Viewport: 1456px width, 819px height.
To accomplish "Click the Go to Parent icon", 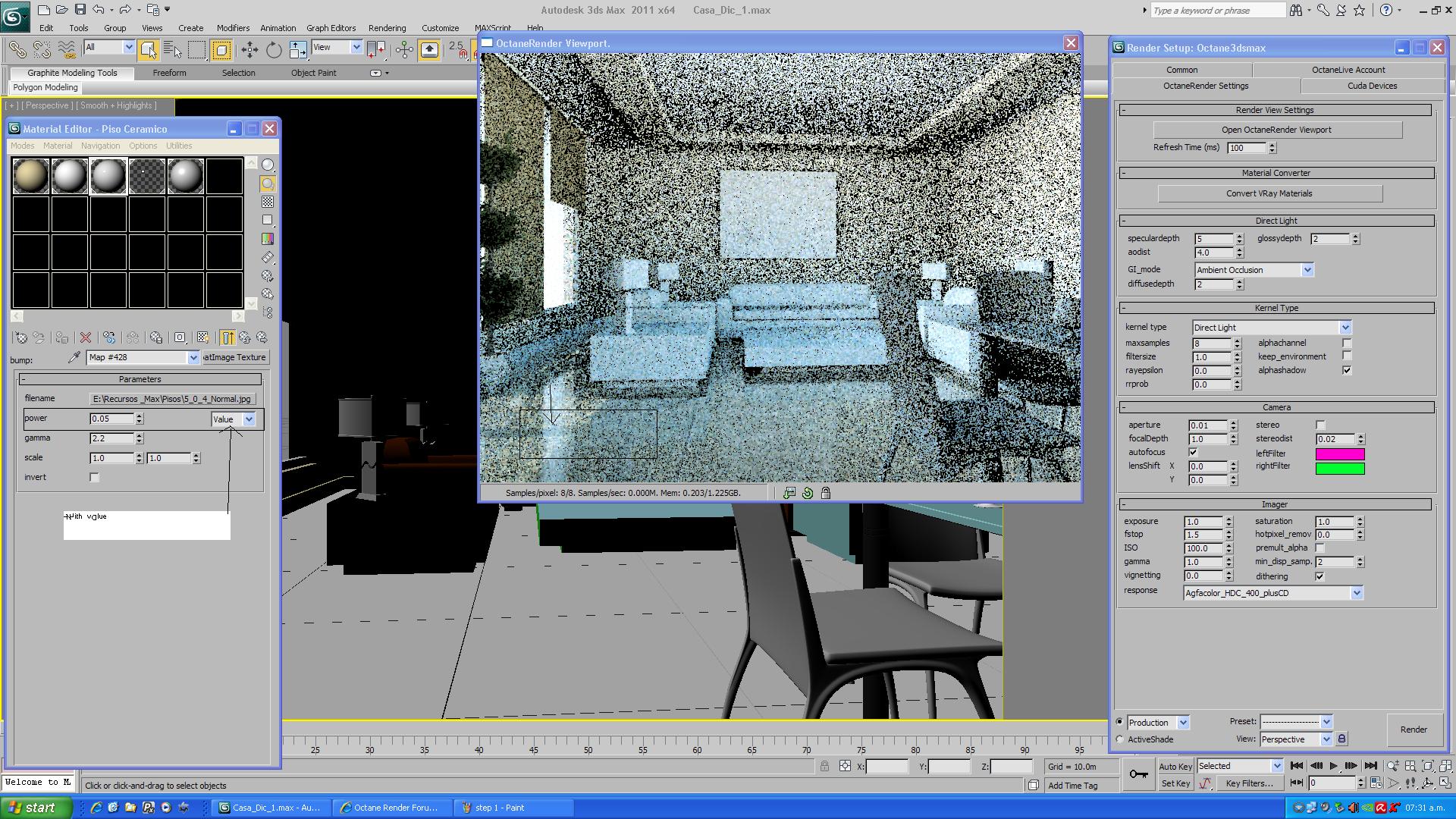I will pyautogui.click(x=245, y=337).
